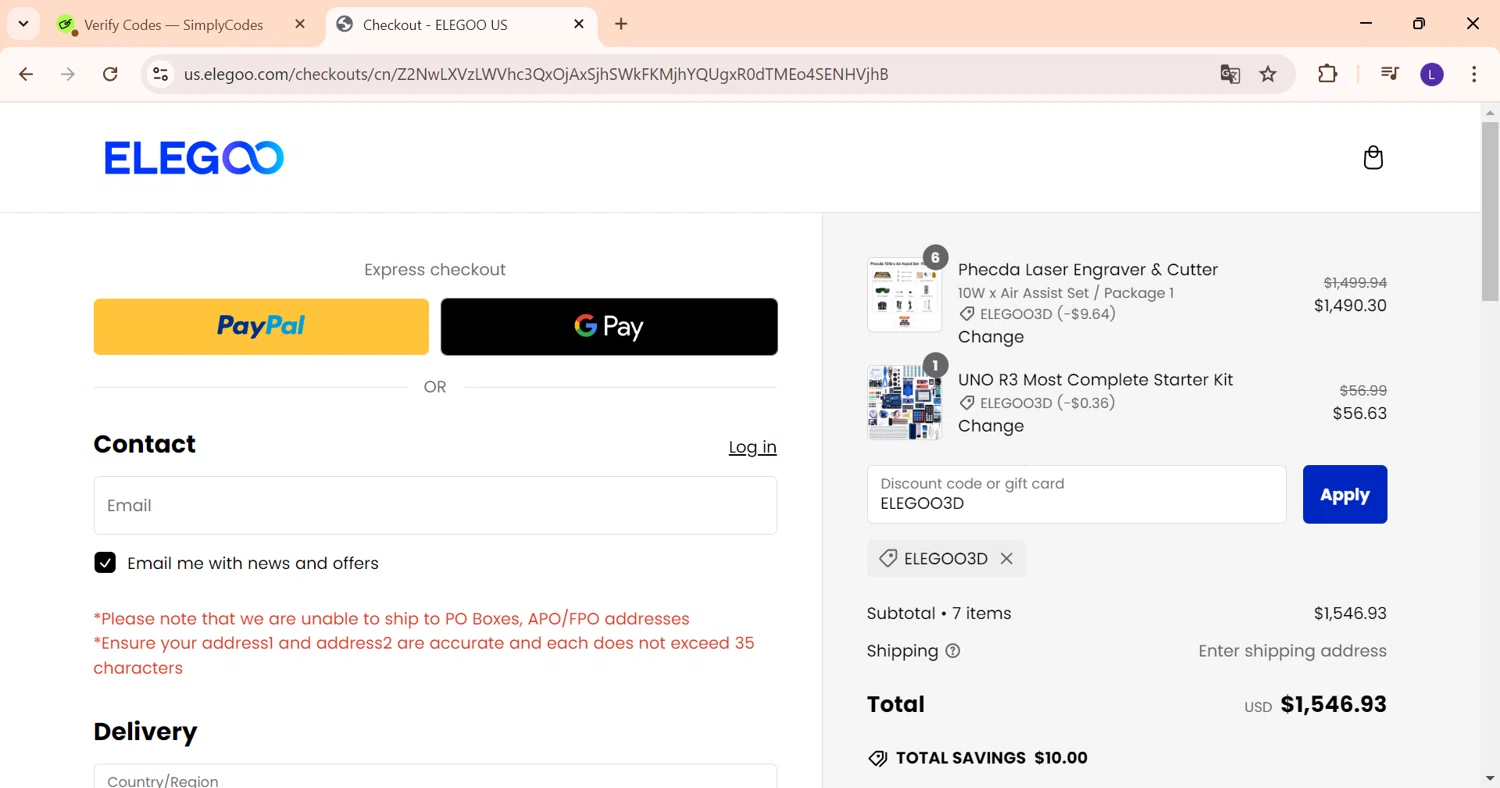View site information icon in address bar
The width and height of the screenshot is (1500, 788).
[x=161, y=74]
